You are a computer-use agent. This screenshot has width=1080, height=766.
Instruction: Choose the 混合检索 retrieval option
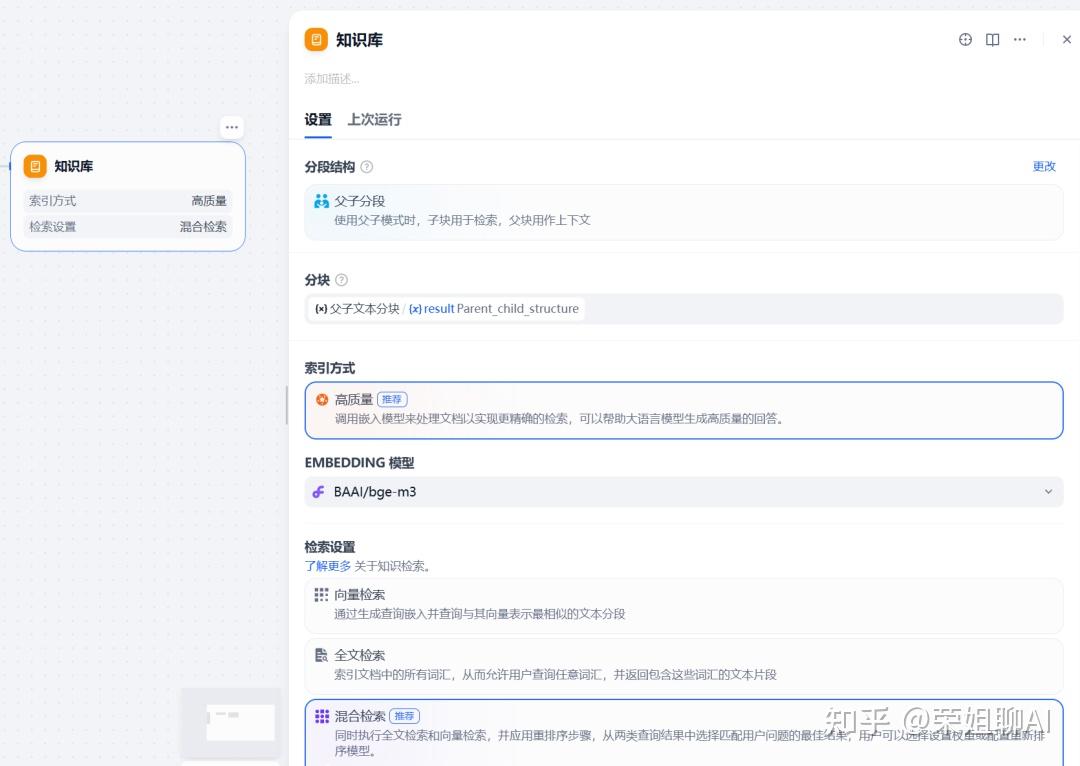click(683, 732)
